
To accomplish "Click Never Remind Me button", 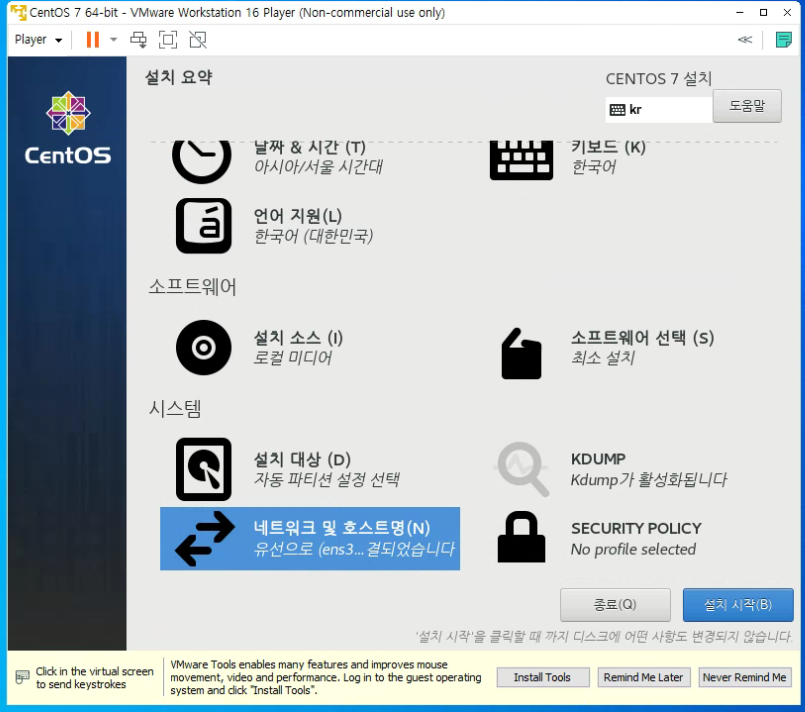I will click(x=744, y=678).
